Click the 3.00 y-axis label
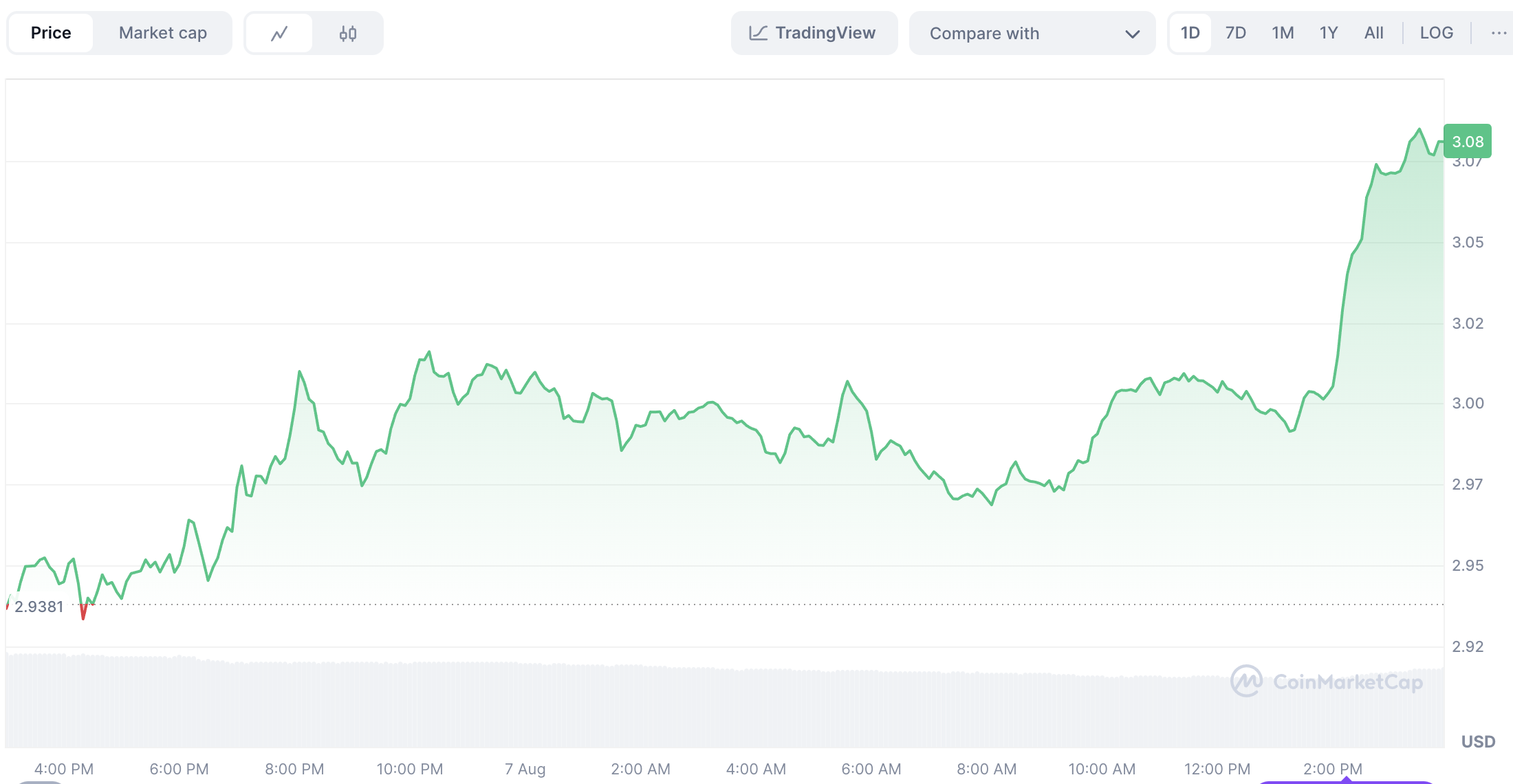The height and width of the screenshot is (784, 1513). (x=1468, y=403)
